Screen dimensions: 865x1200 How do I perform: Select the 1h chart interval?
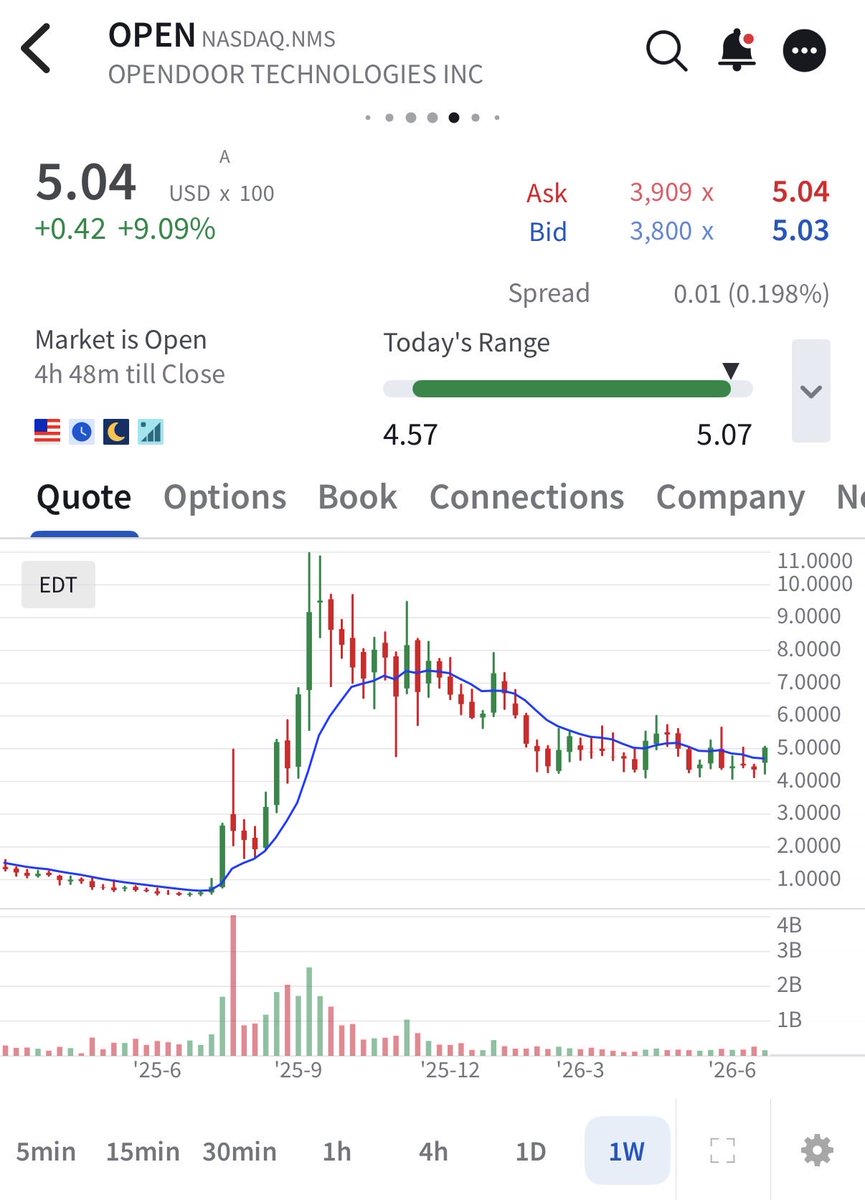click(337, 1152)
